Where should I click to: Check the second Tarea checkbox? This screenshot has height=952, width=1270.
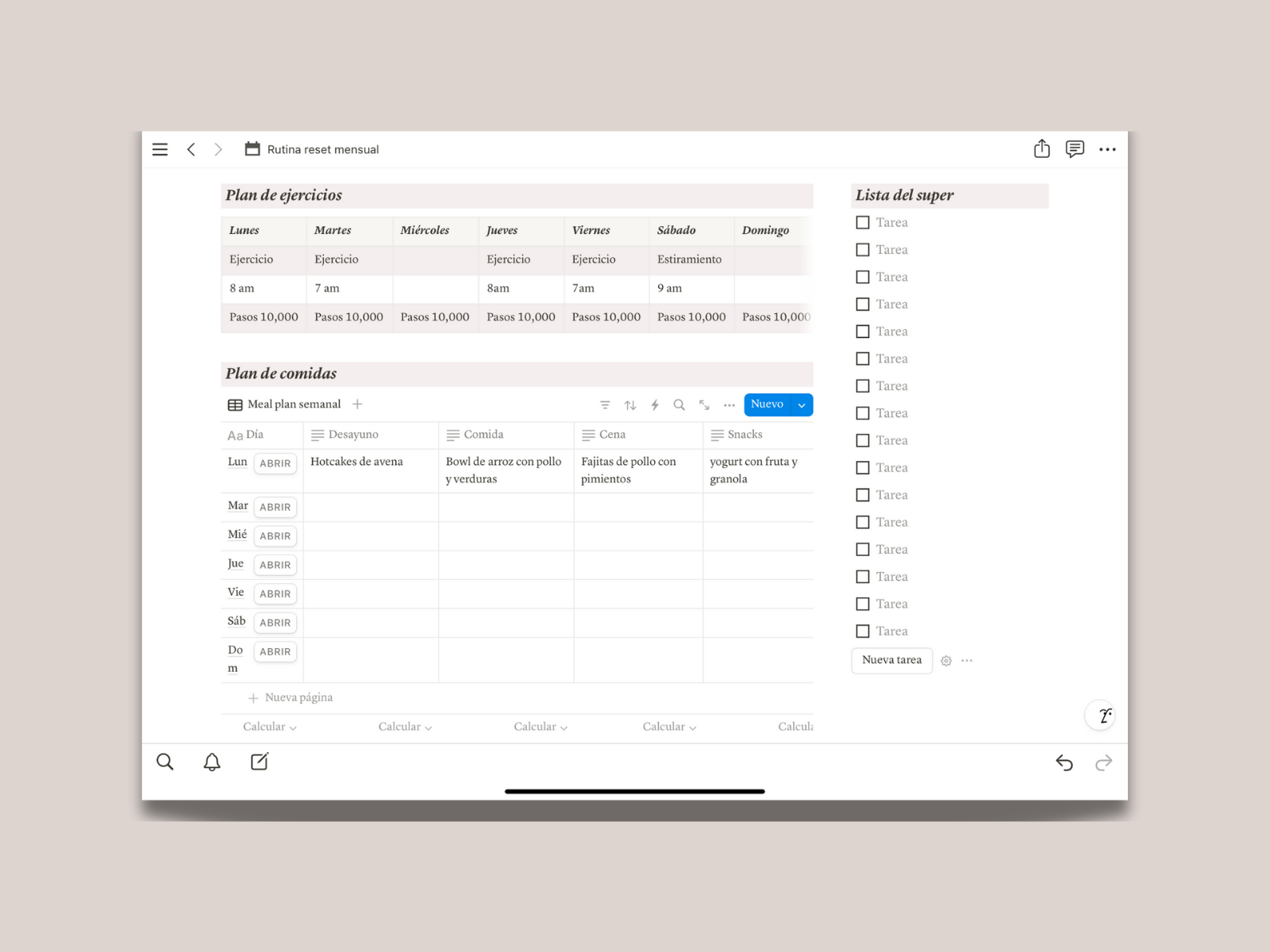(863, 250)
